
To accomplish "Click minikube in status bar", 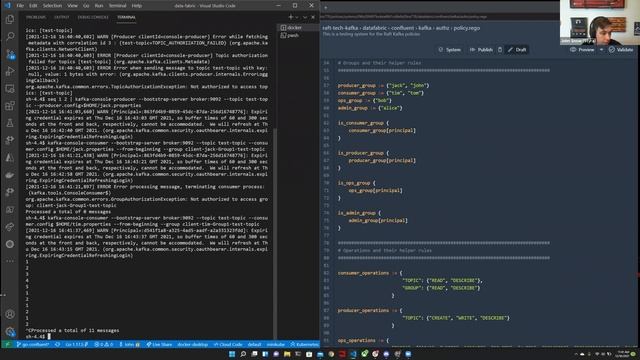I will coord(276,344).
